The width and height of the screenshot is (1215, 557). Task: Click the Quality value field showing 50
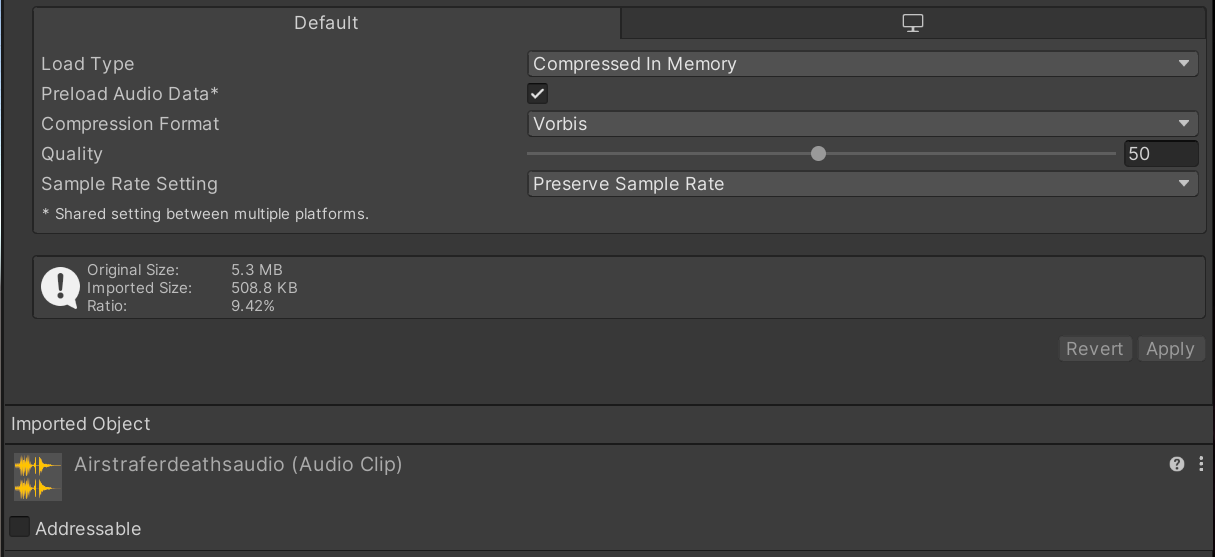(1160, 154)
